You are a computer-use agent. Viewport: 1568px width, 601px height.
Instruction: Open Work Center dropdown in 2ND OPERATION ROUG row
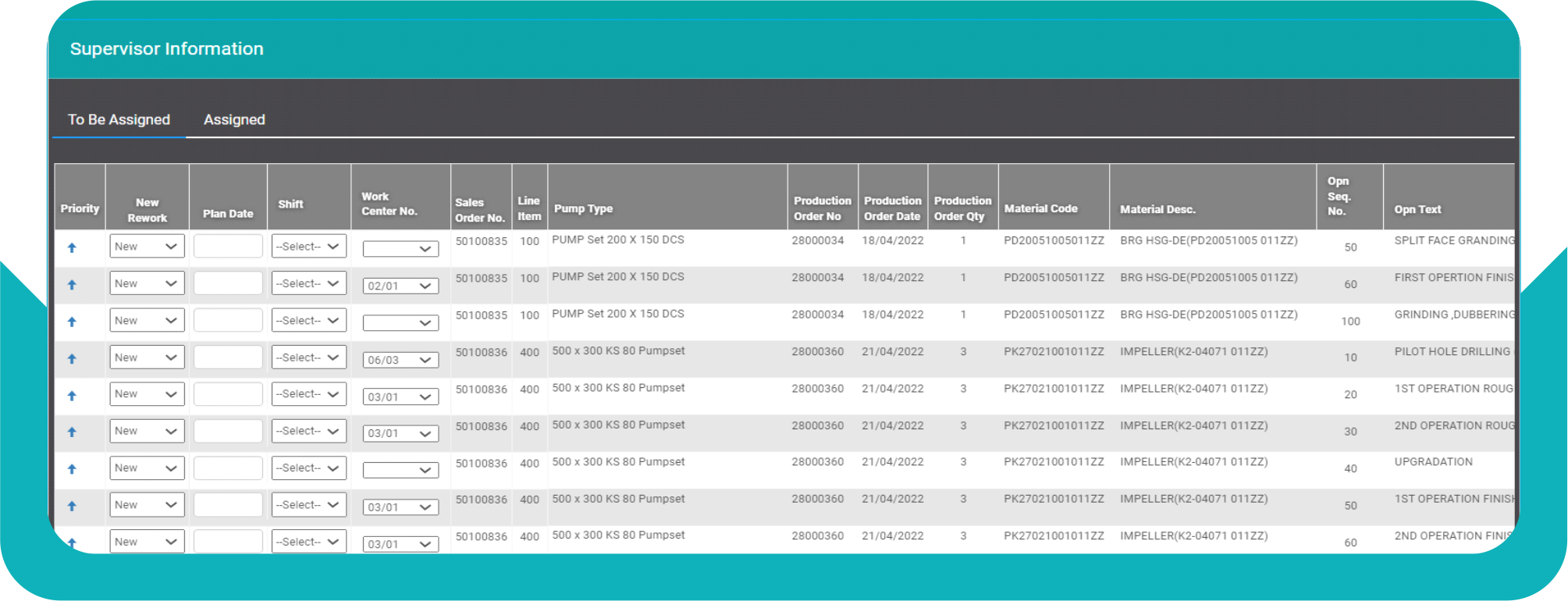tap(400, 433)
